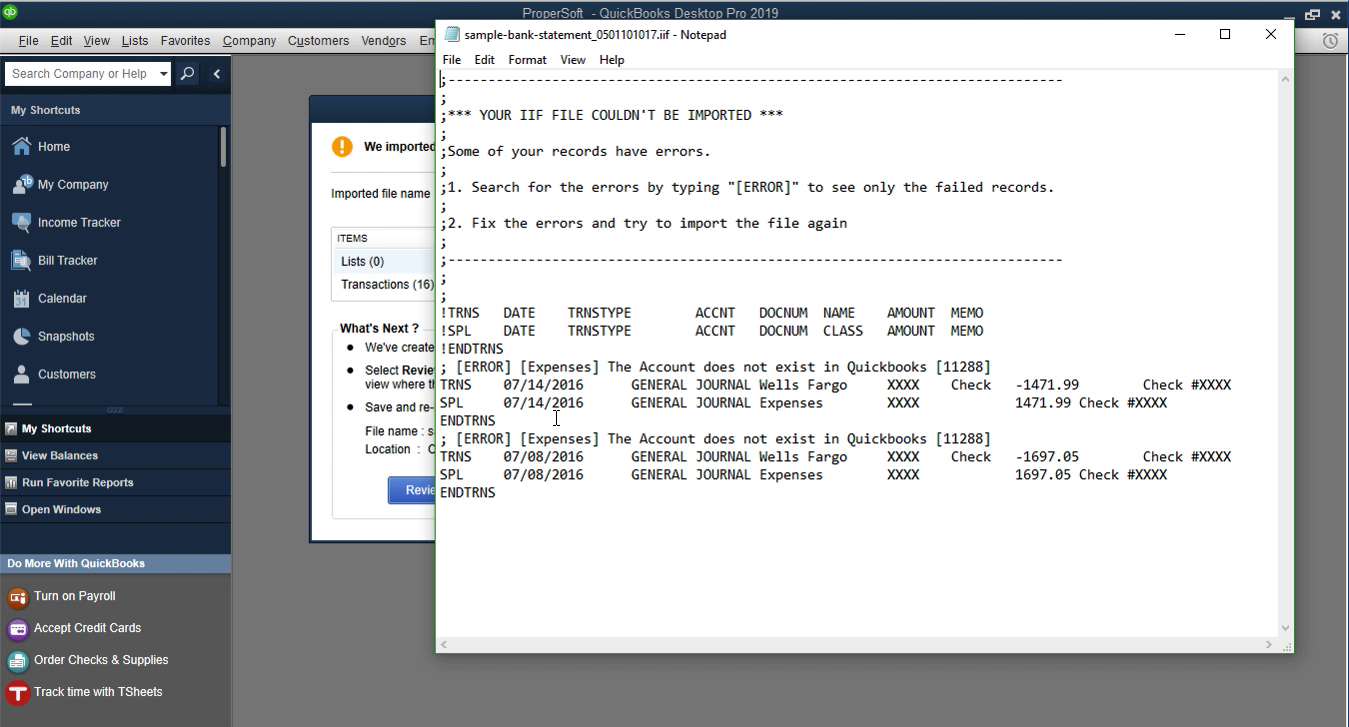
Task: Click Accept Credit Cards link
Action: pyautogui.click(x=87, y=628)
